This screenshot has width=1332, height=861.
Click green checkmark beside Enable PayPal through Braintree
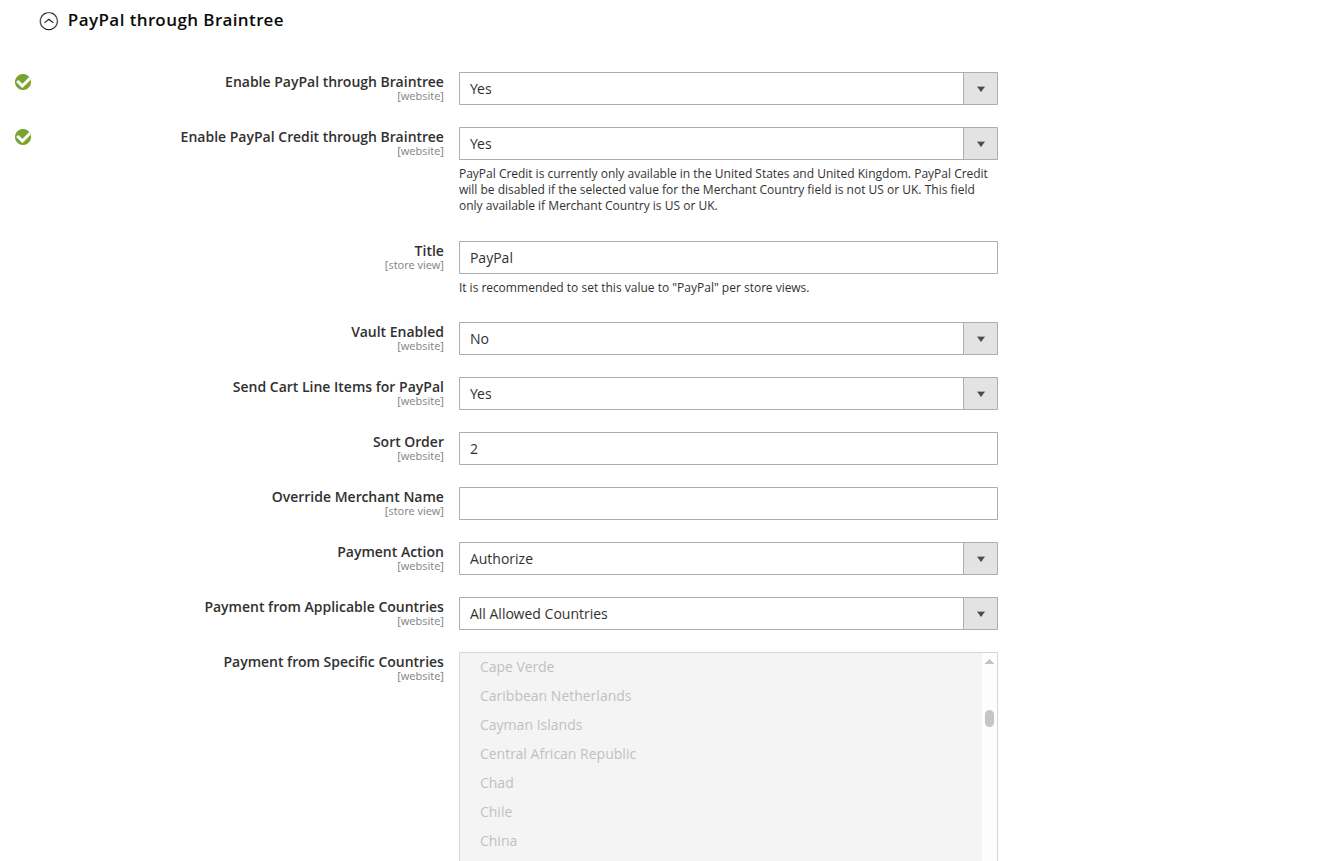coord(23,82)
